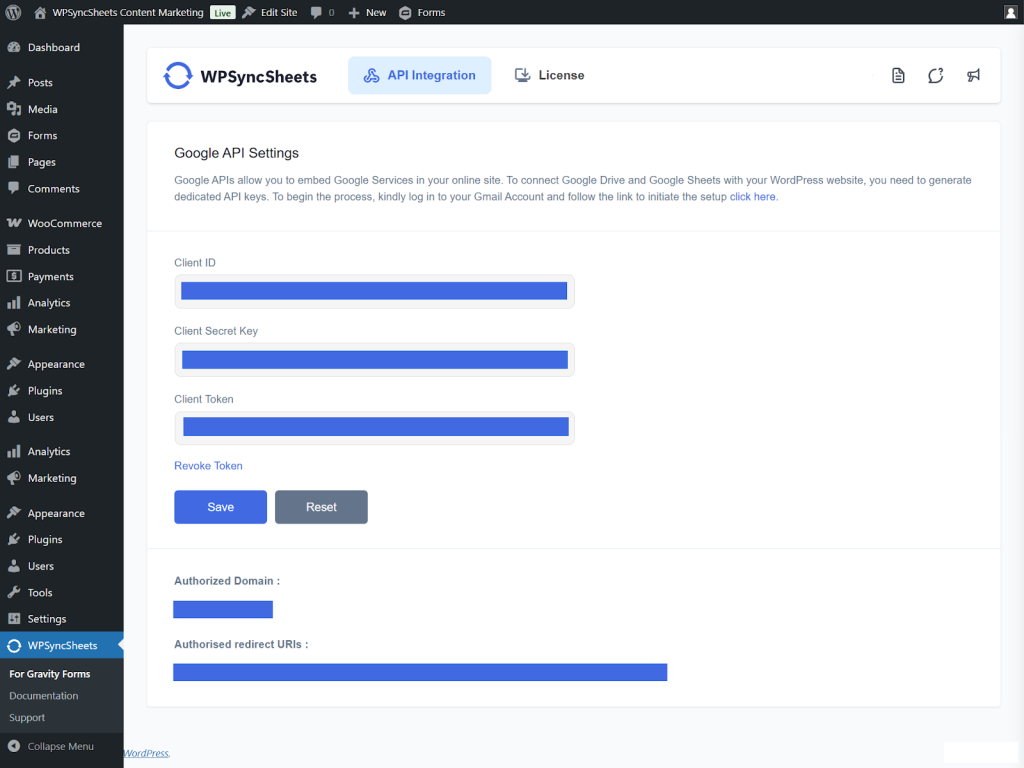The width and height of the screenshot is (1024, 768).
Task: Open Edit Site in admin bar
Action: coord(270,12)
